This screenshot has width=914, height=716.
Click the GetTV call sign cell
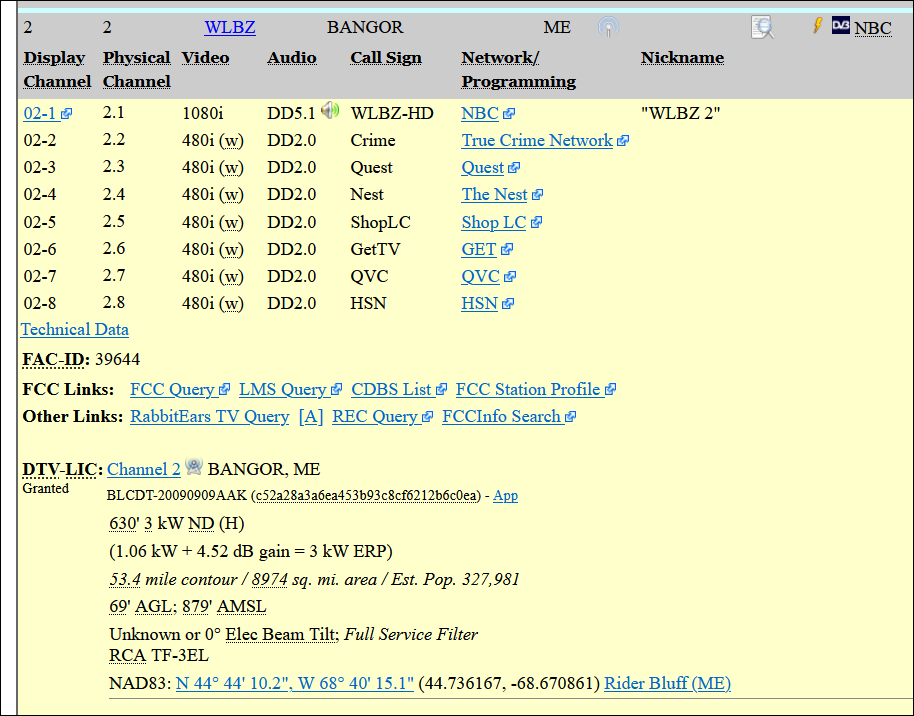click(x=375, y=250)
